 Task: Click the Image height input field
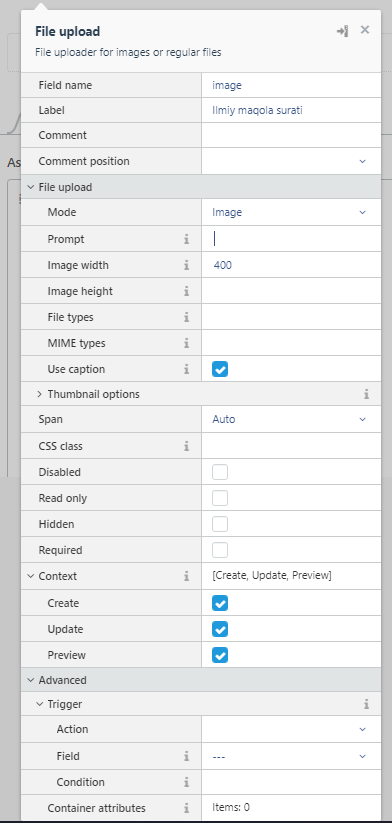pos(291,291)
